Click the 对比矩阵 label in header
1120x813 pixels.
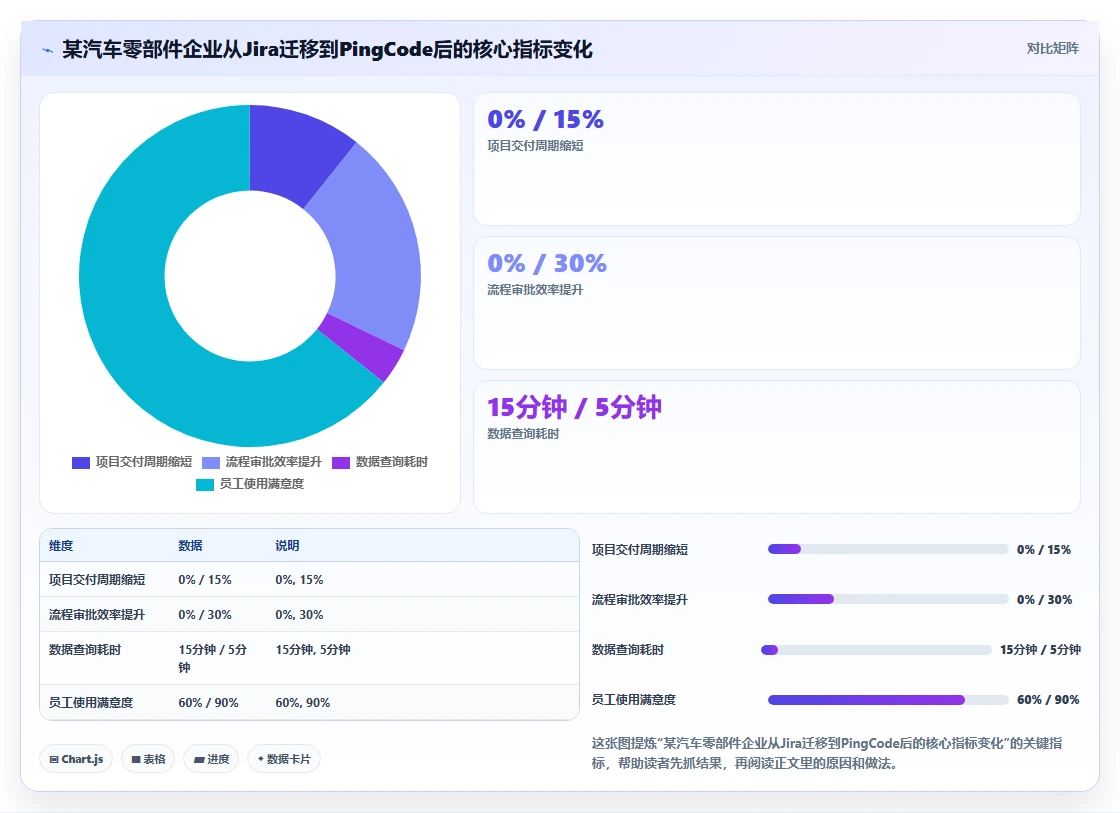click(x=1052, y=49)
